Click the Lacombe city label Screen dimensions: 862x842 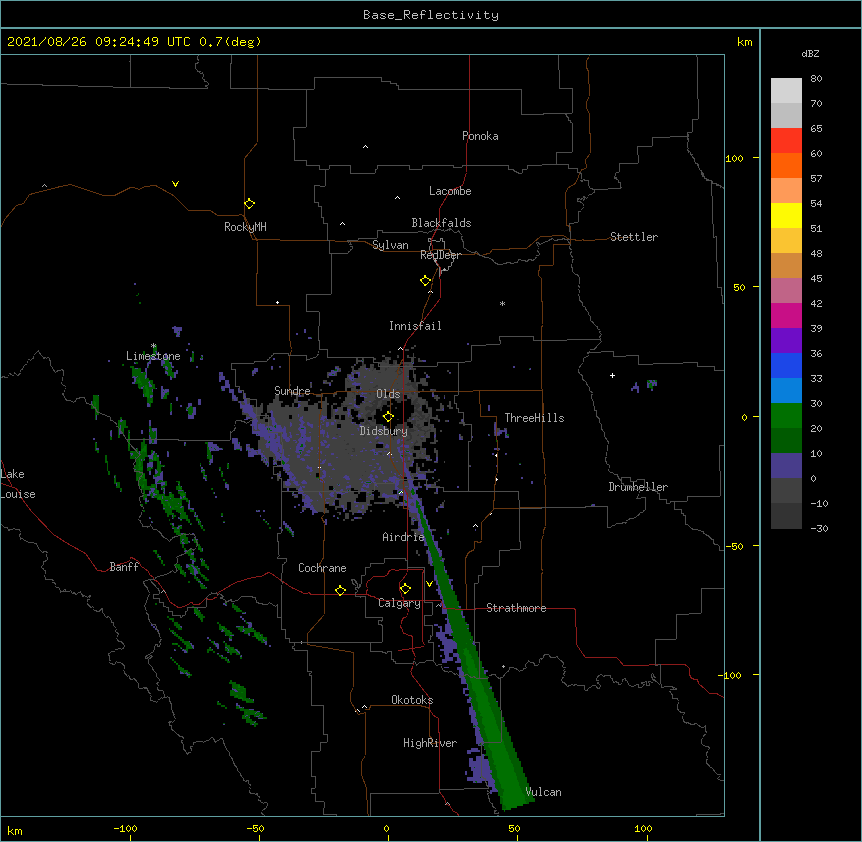tap(450, 191)
